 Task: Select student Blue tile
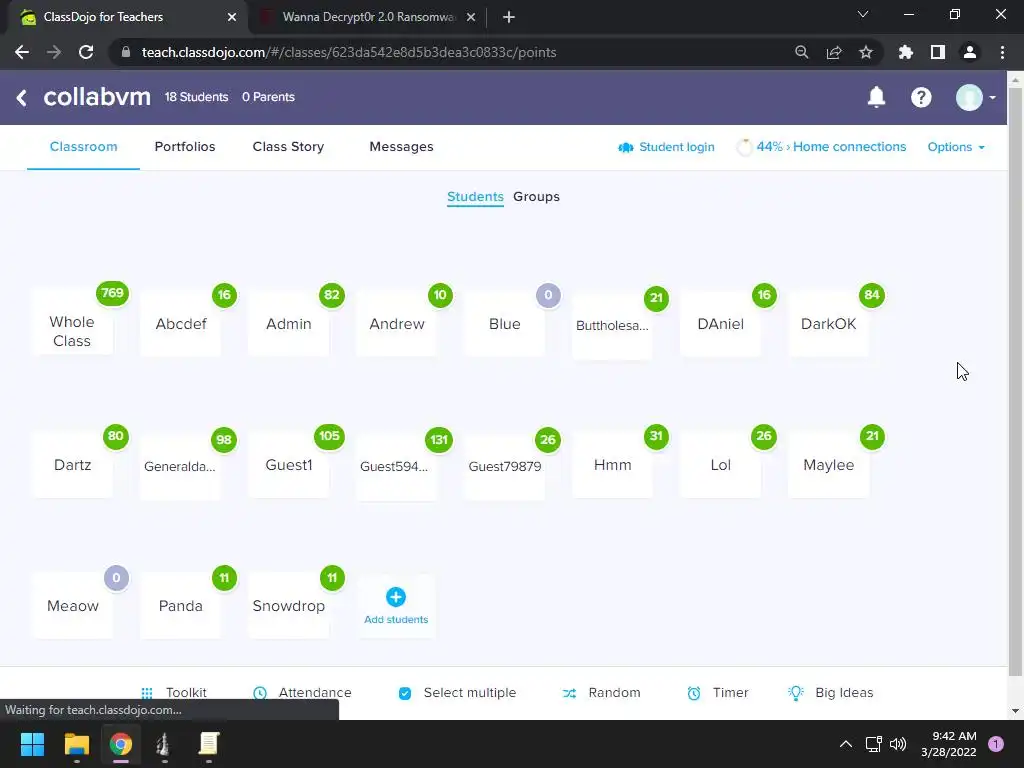(x=504, y=324)
